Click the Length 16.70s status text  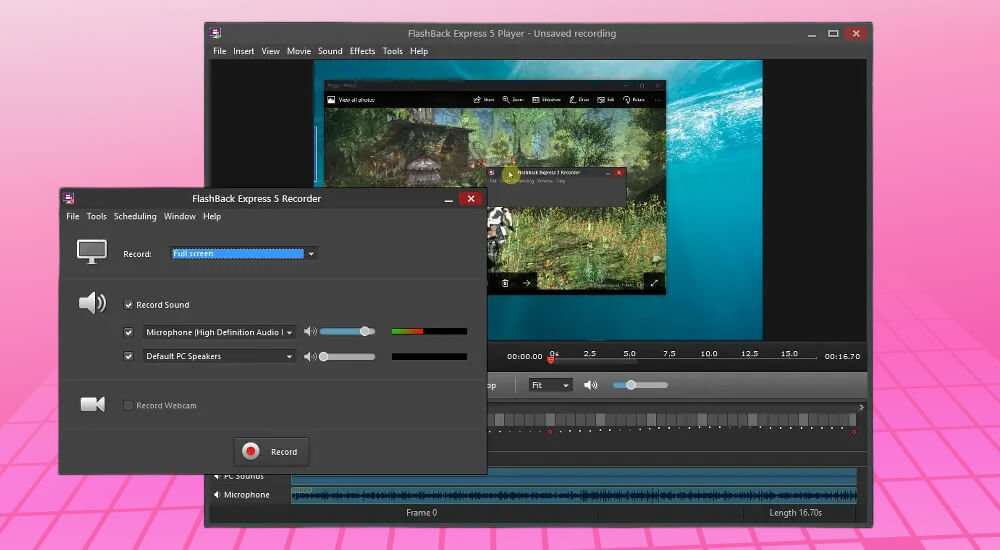pyautogui.click(x=795, y=513)
